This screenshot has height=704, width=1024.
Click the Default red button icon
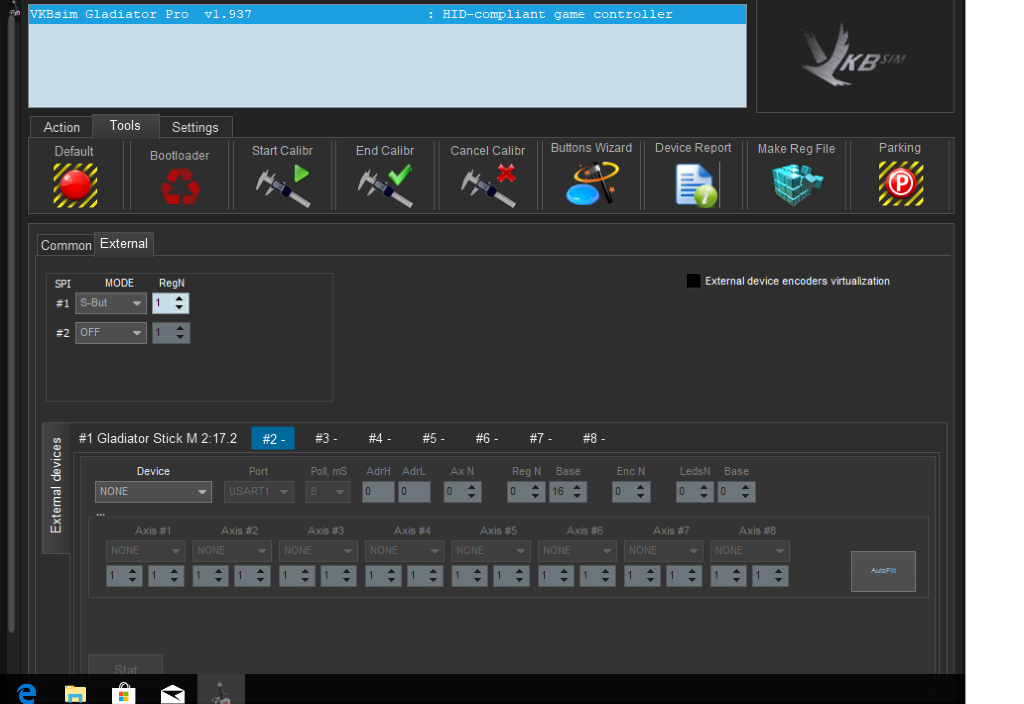(x=75, y=185)
